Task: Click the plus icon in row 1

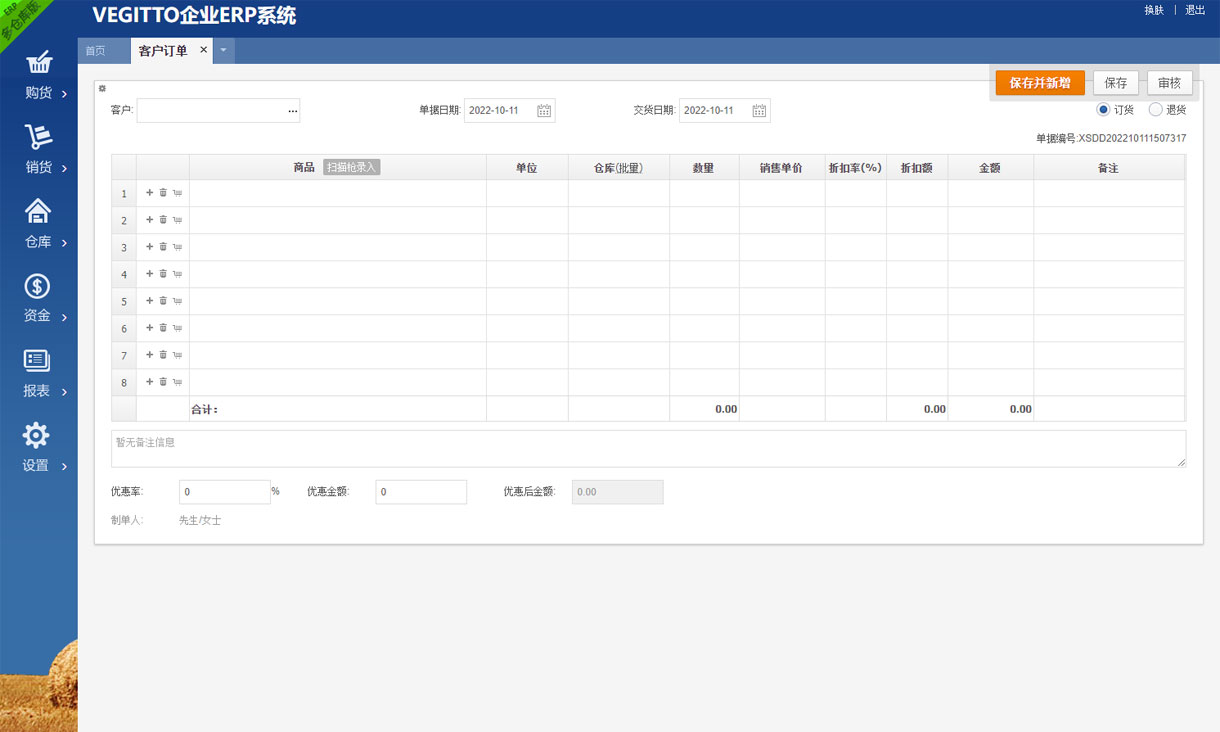Action: click(150, 193)
